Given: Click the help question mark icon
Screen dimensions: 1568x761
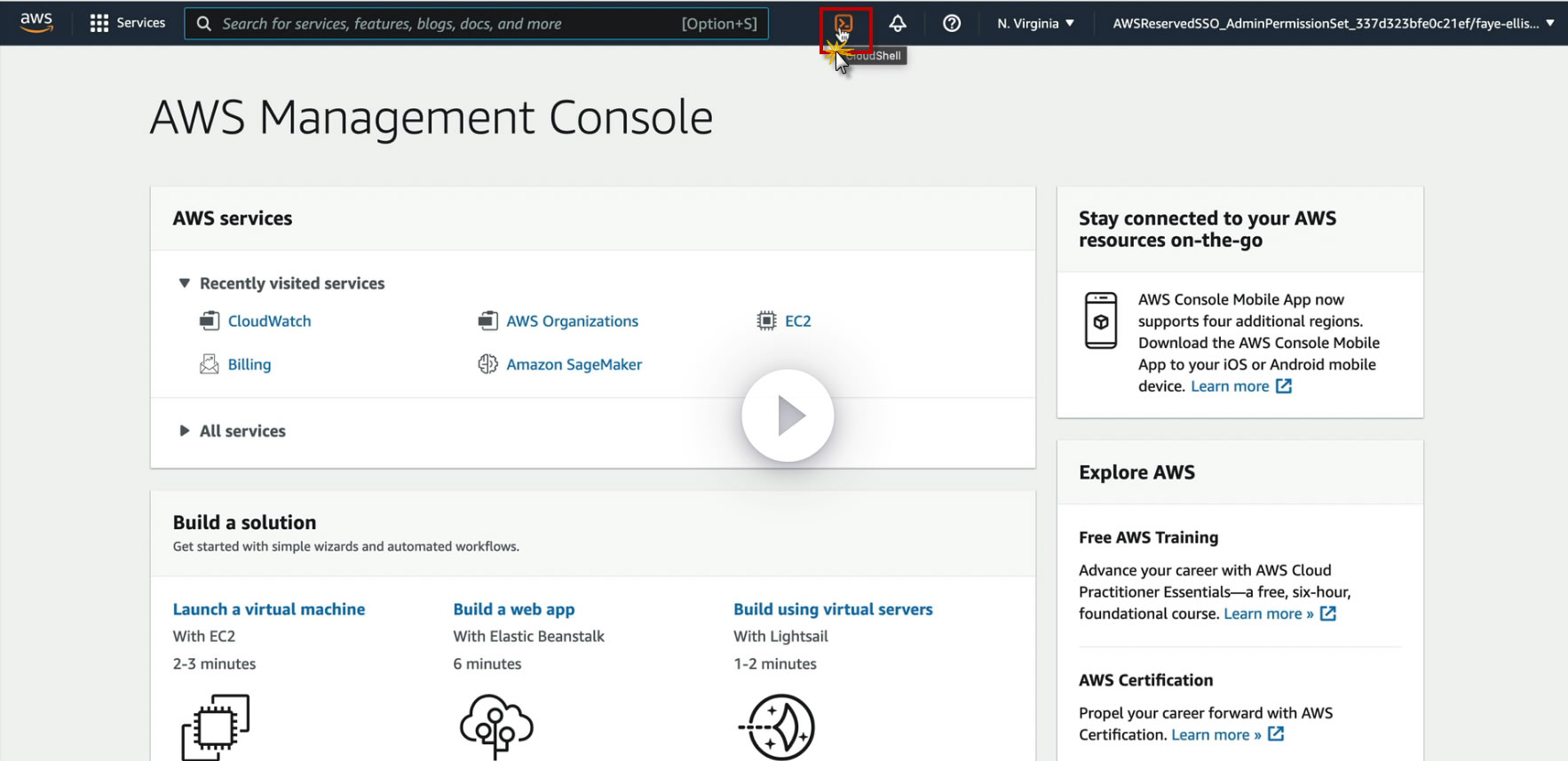Looking at the screenshot, I should coord(952,24).
